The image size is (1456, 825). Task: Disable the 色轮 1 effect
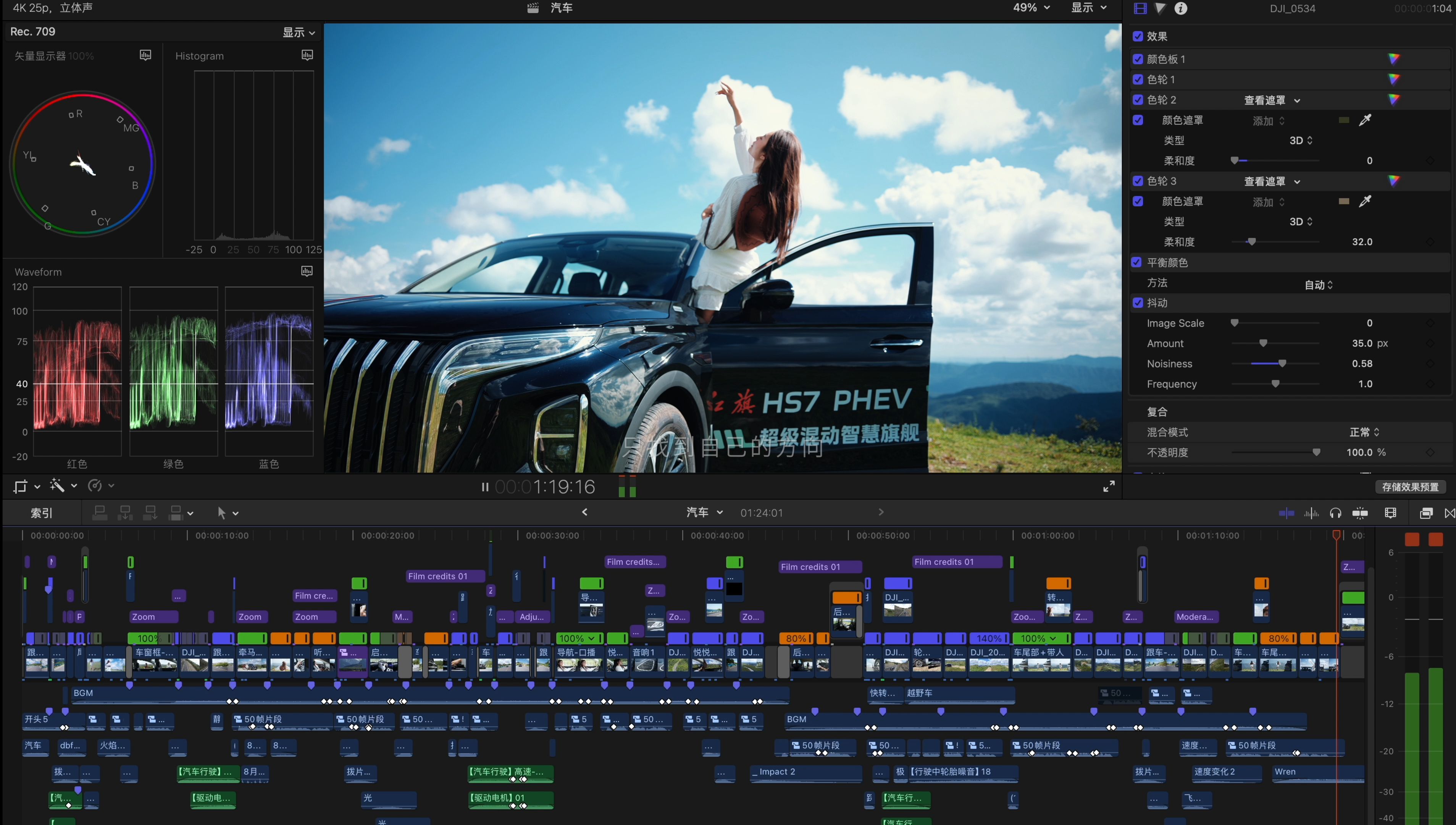point(1138,79)
